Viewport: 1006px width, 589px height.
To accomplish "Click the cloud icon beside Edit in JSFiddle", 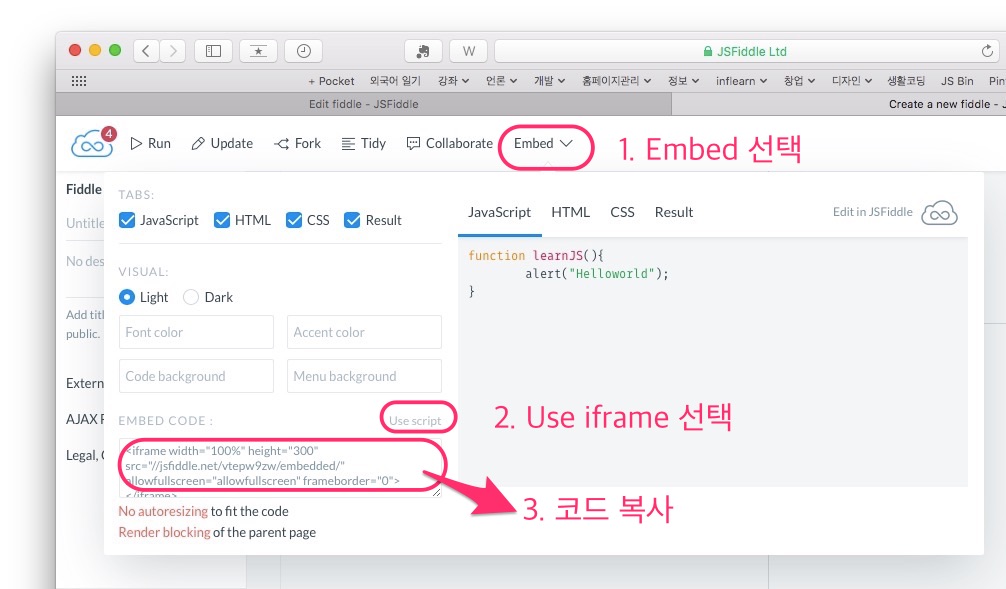I will point(939,213).
